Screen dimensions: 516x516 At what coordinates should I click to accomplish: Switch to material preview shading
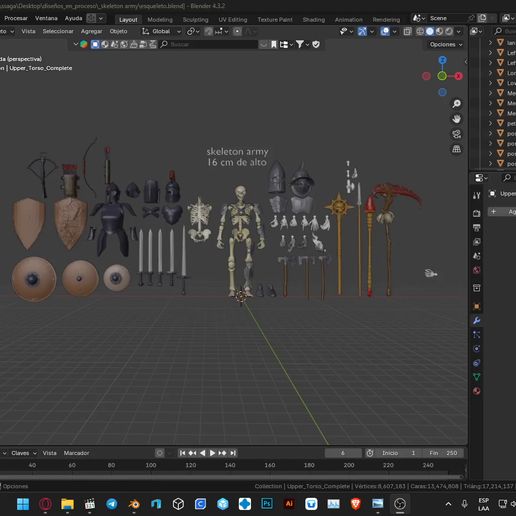pos(440,31)
